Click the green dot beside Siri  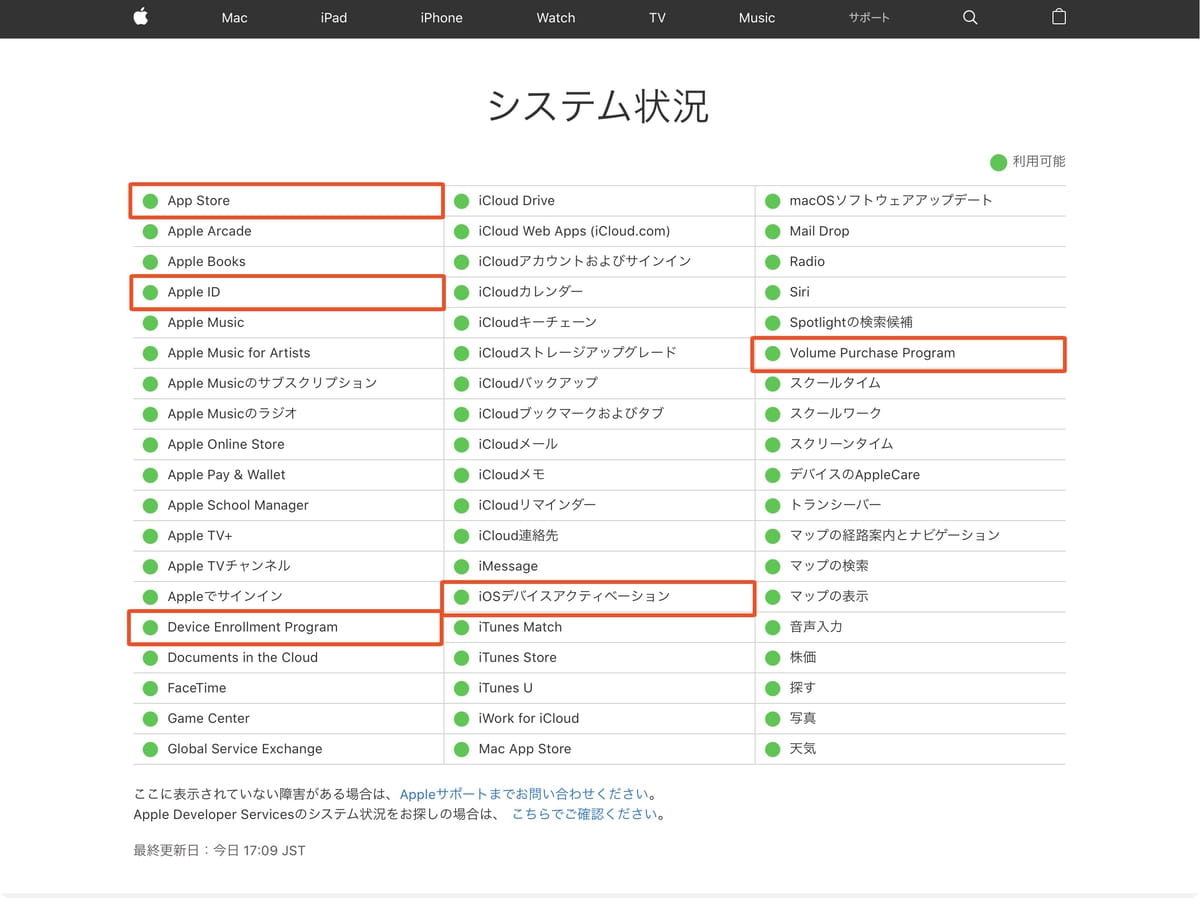coord(772,292)
